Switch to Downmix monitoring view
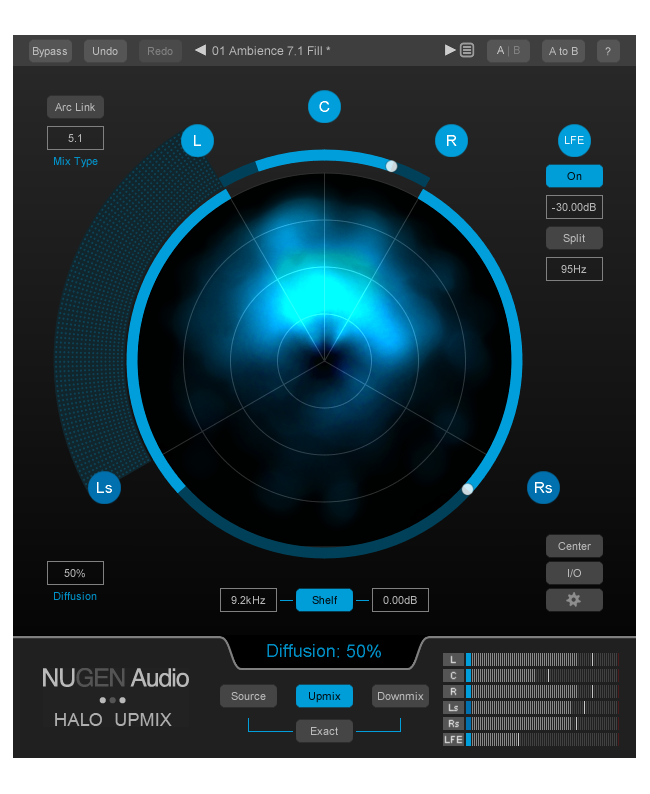 400,696
